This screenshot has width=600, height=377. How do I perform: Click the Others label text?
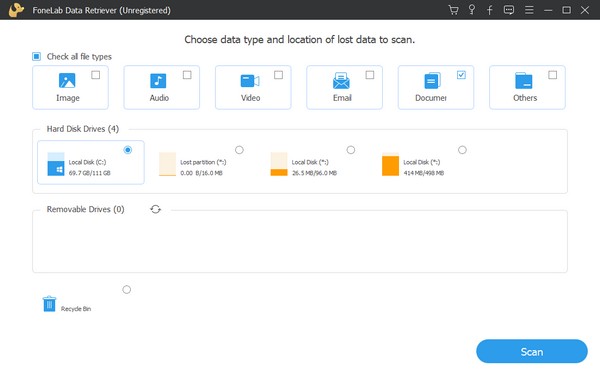coord(525,98)
